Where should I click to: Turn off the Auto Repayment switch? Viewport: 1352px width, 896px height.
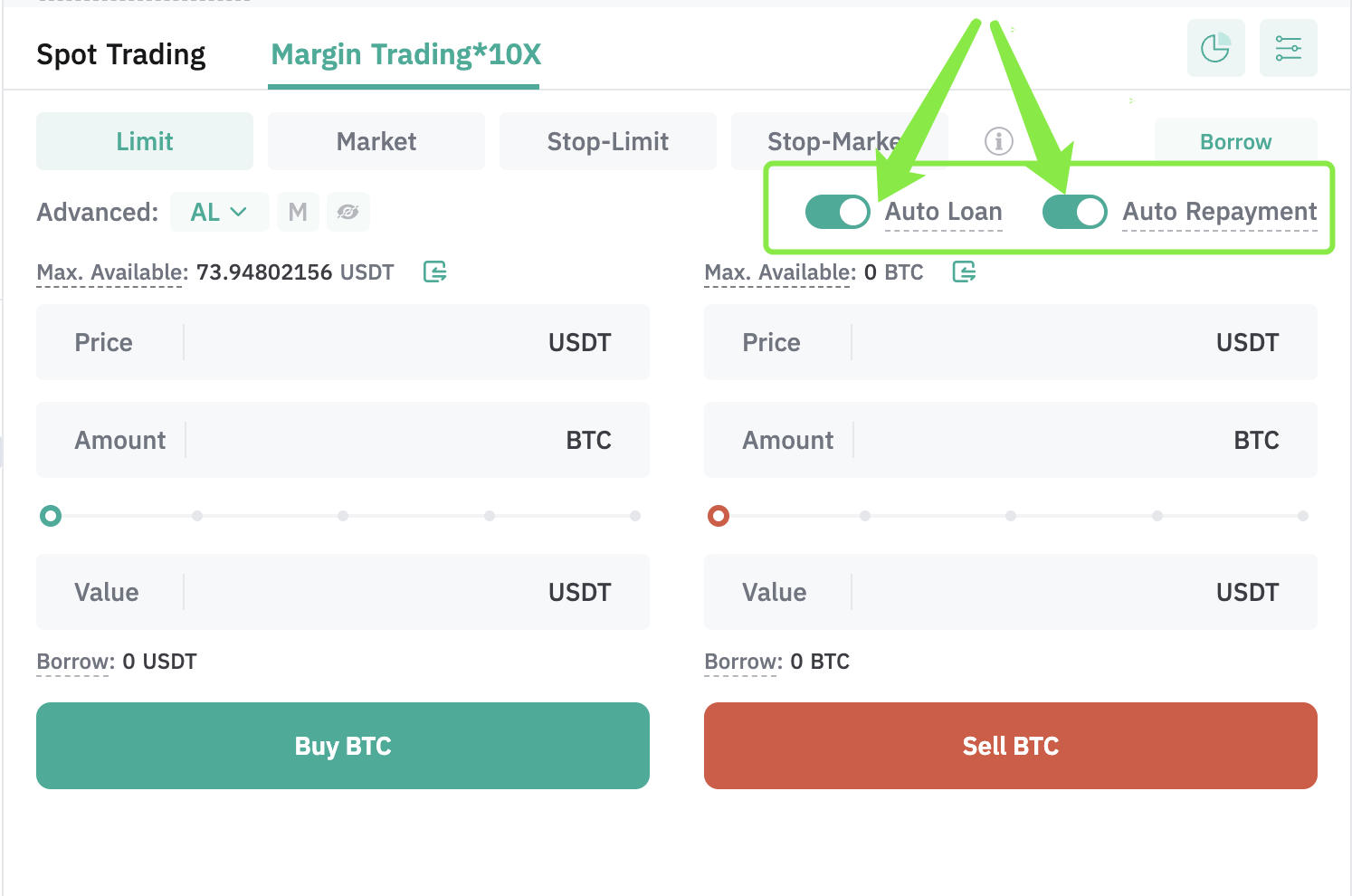1074,212
